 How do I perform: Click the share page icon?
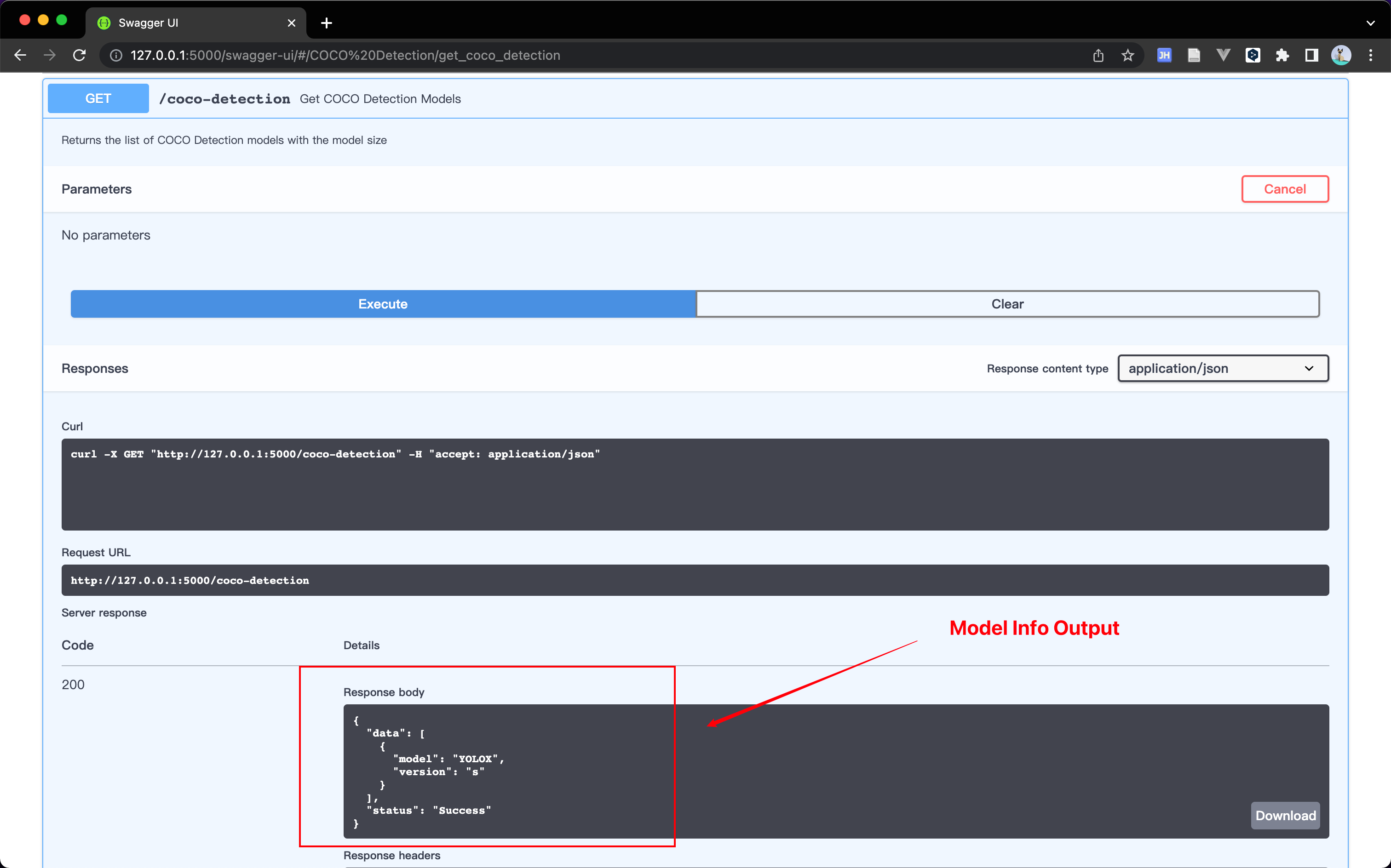1098,55
